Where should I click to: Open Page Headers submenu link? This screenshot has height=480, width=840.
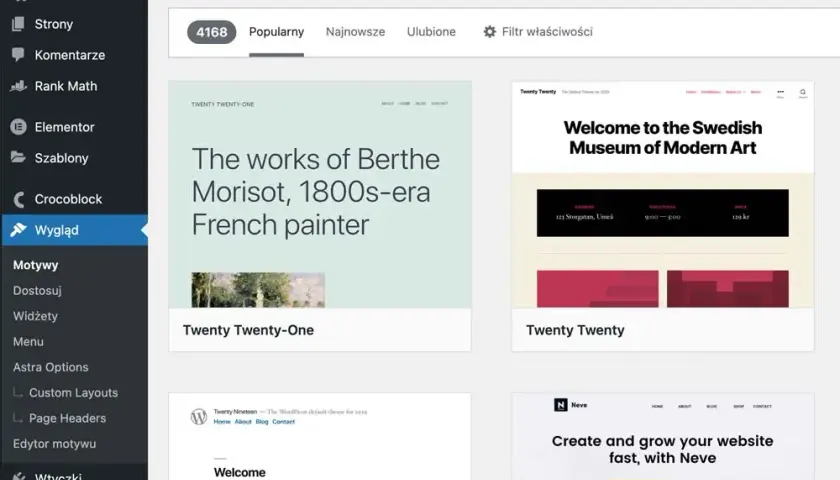coord(68,418)
